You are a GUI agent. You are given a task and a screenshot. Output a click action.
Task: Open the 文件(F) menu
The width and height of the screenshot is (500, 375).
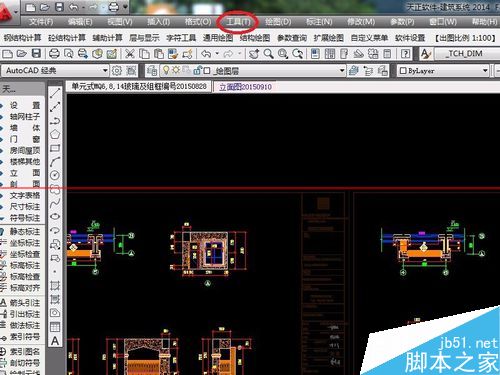click(x=41, y=22)
